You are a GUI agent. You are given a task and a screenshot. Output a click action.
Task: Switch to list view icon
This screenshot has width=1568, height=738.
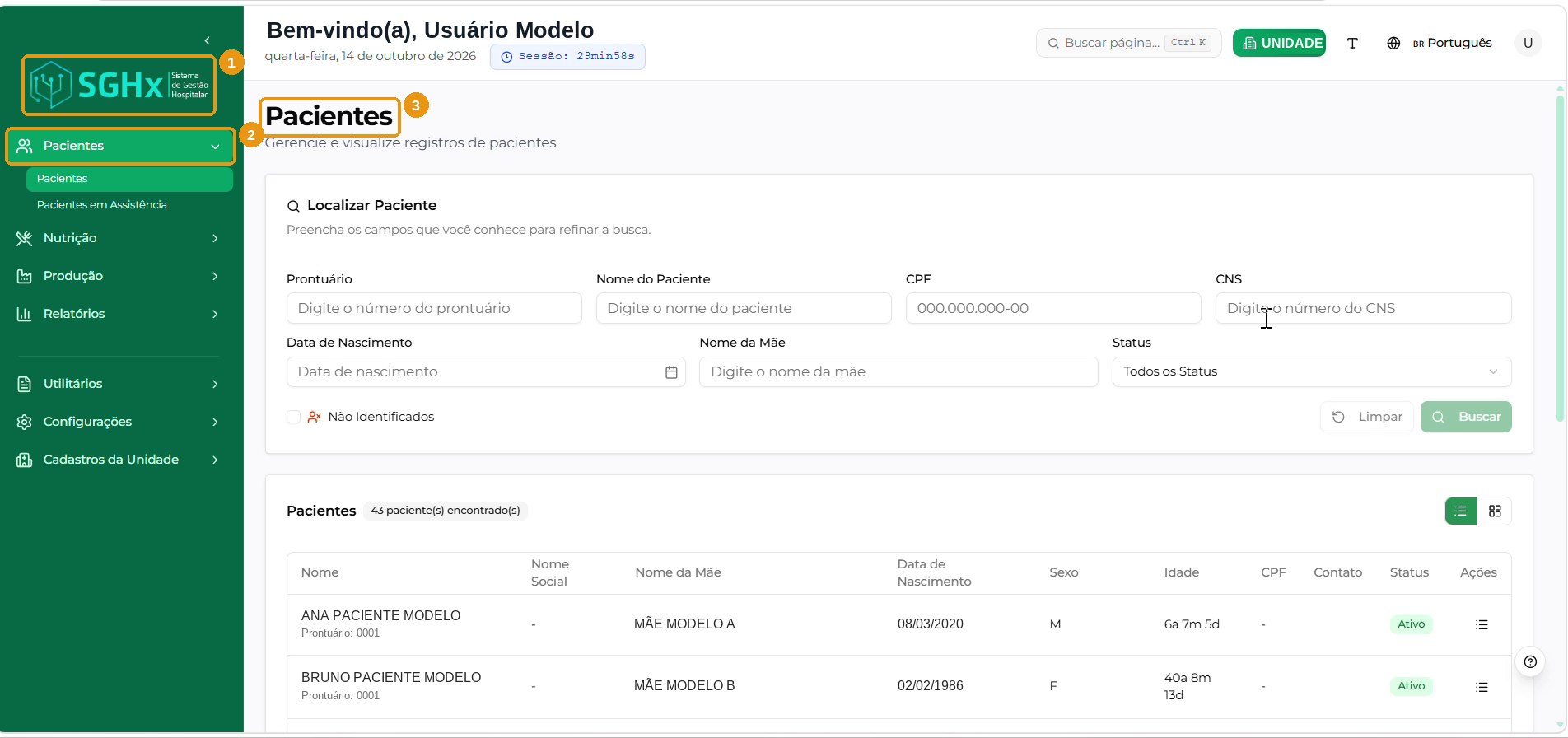pos(1461,511)
